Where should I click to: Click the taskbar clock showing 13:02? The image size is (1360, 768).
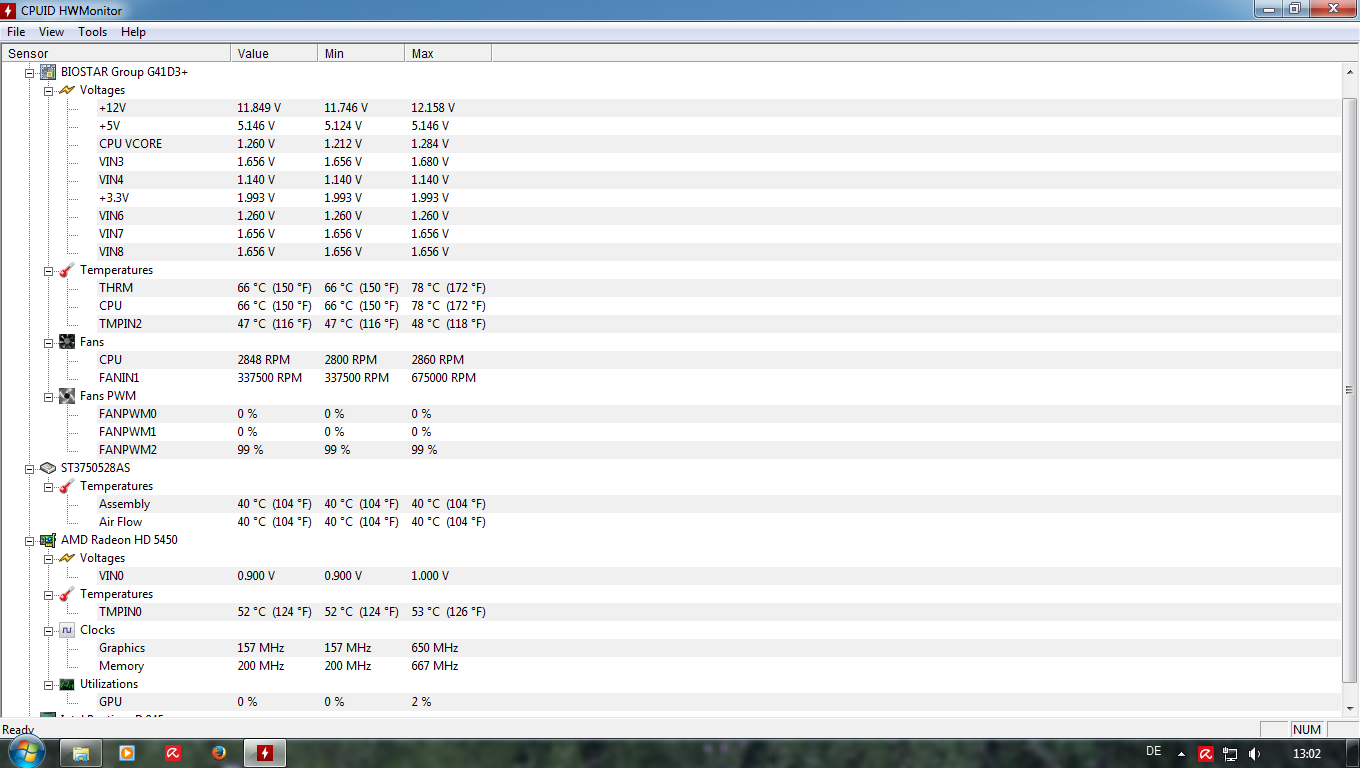point(1306,754)
